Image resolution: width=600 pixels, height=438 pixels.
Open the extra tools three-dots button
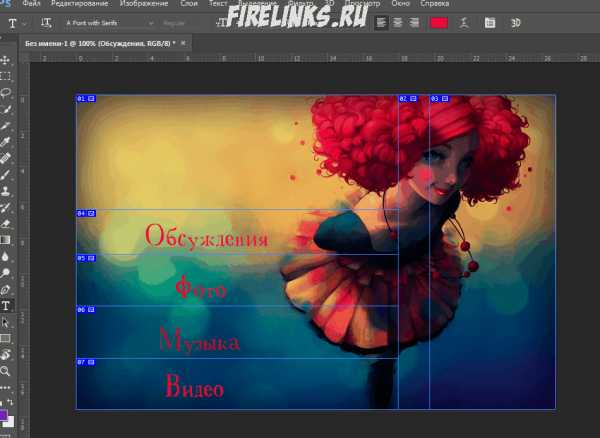5,388
